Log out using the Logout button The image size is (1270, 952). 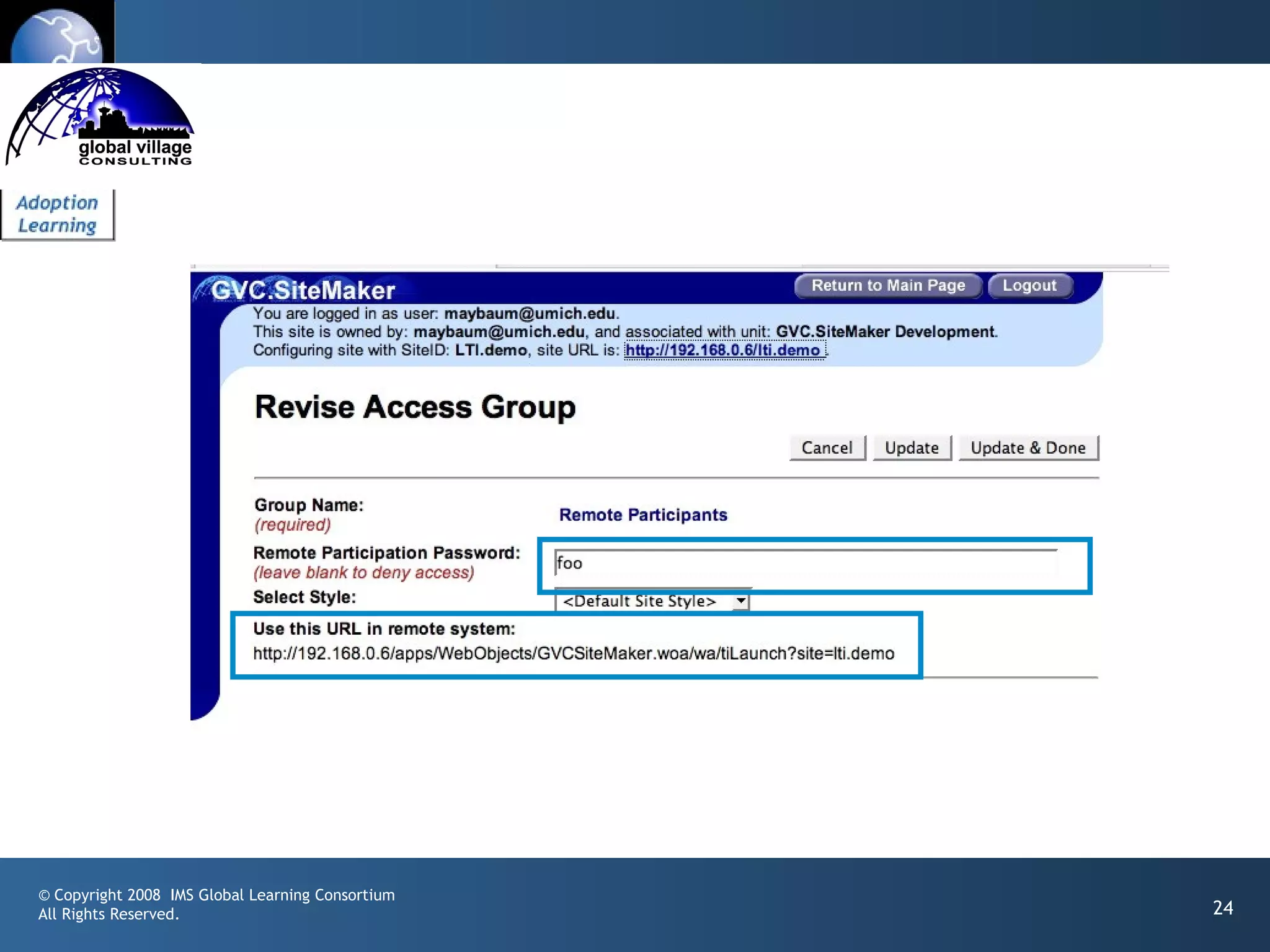(x=1029, y=286)
